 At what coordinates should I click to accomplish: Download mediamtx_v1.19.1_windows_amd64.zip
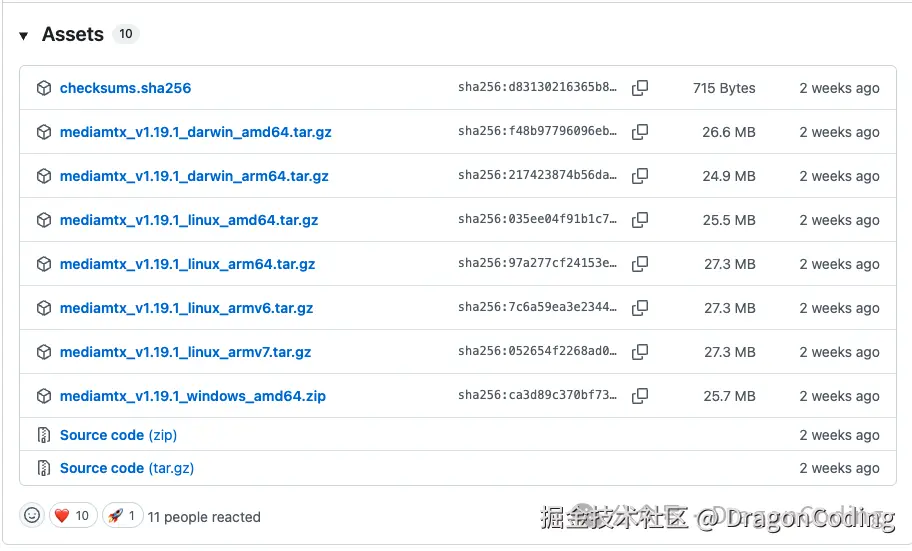click(193, 396)
